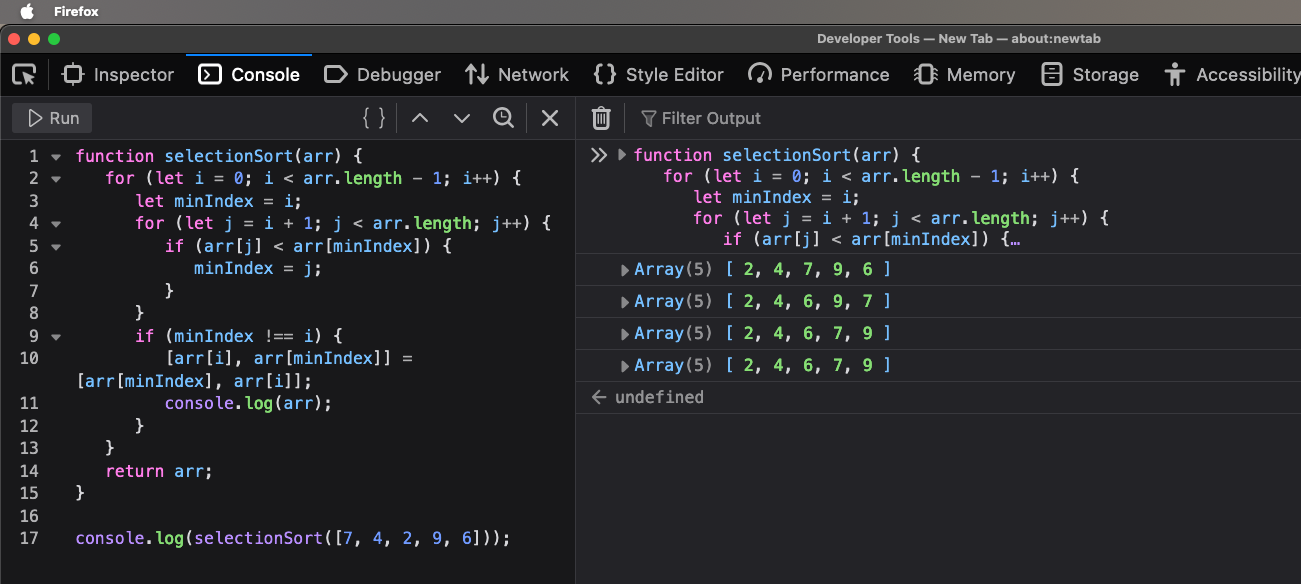This screenshot has height=584, width=1301.
Task: Open the Firefox menu in menu bar
Action: pyautogui.click(x=76, y=11)
